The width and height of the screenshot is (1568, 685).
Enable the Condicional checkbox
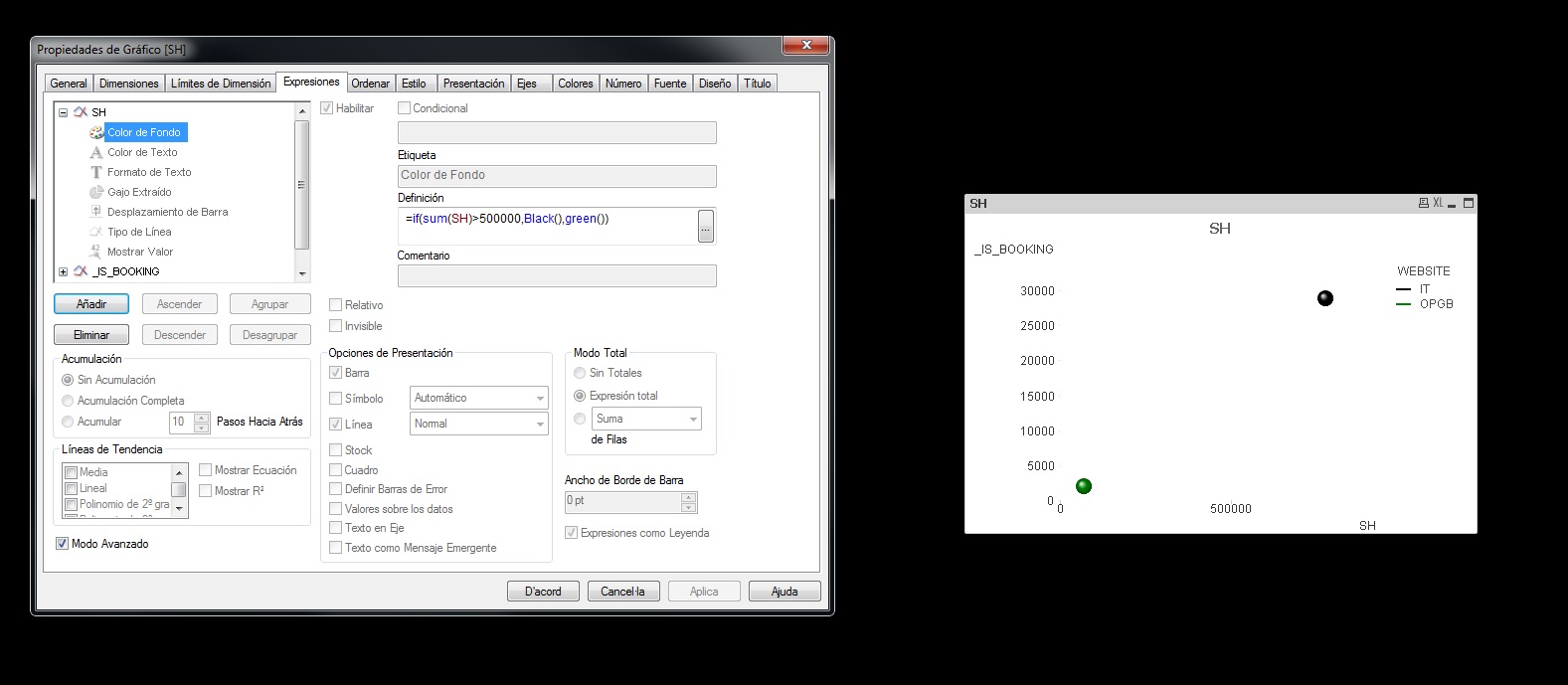pos(404,108)
